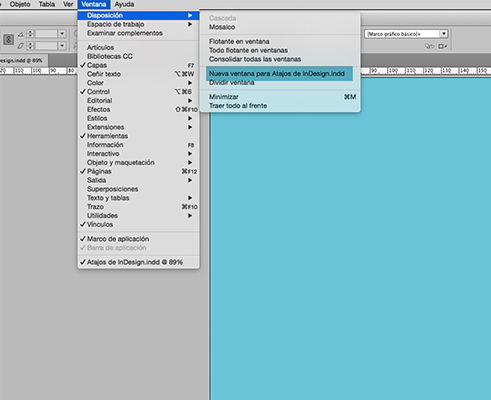This screenshot has width=491, height=400.
Task: Expand the Color submenu
Action: click(x=138, y=83)
